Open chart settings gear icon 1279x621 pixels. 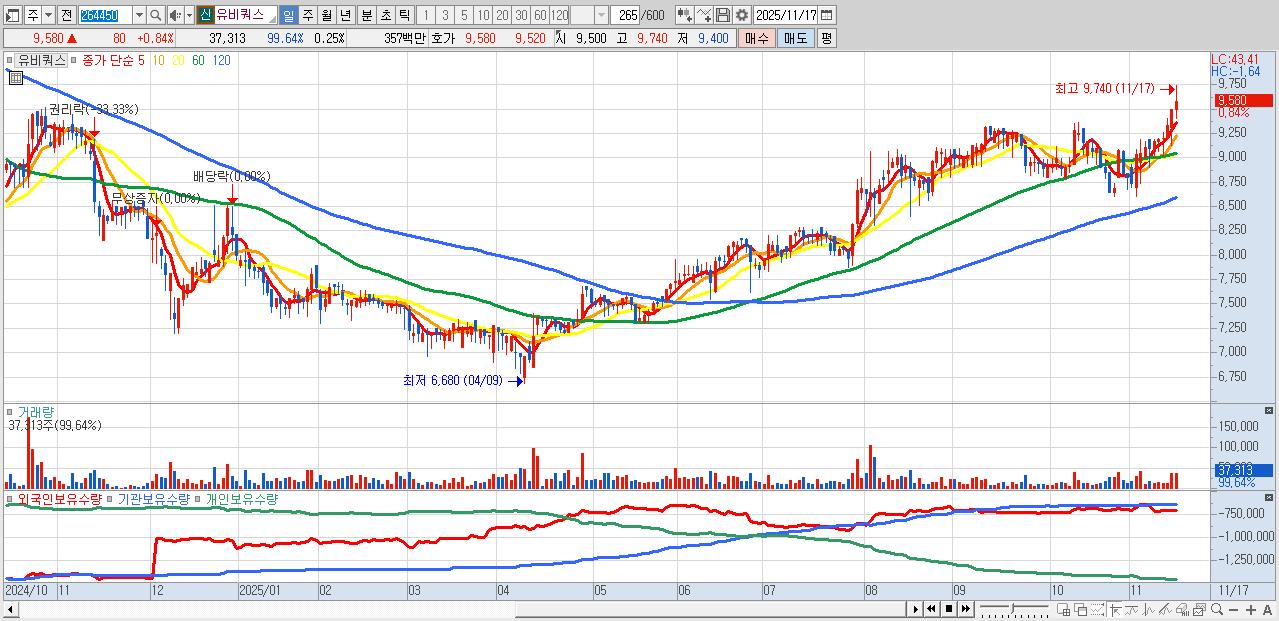coord(741,15)
